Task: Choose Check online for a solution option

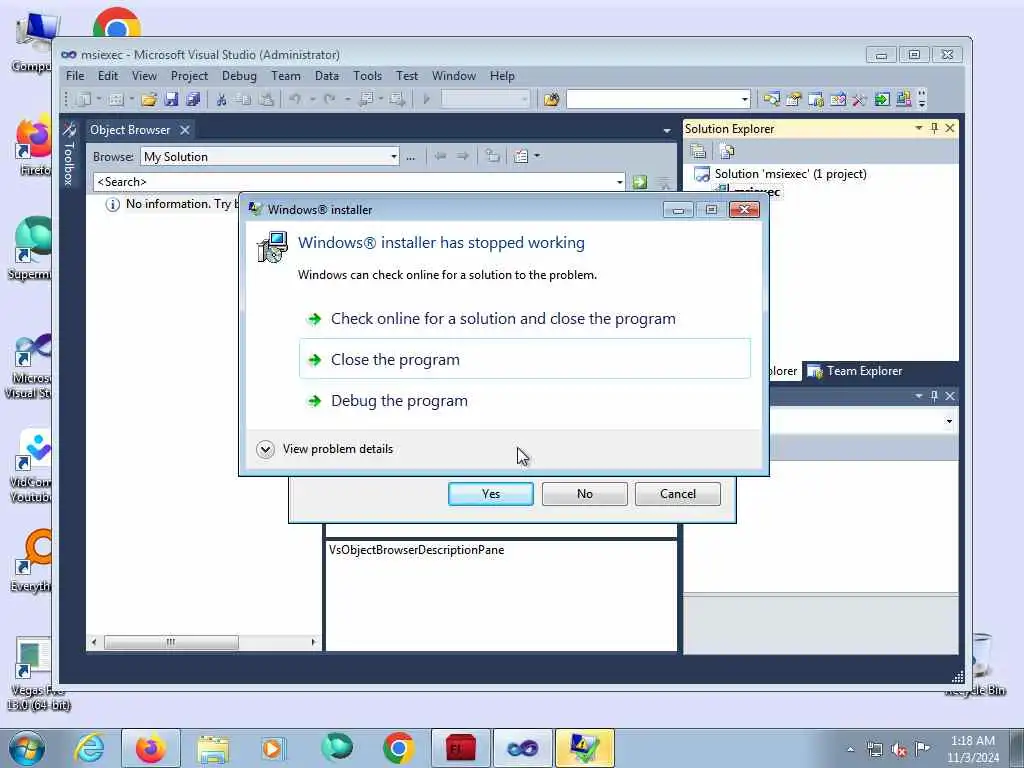Action: (525, 319)
